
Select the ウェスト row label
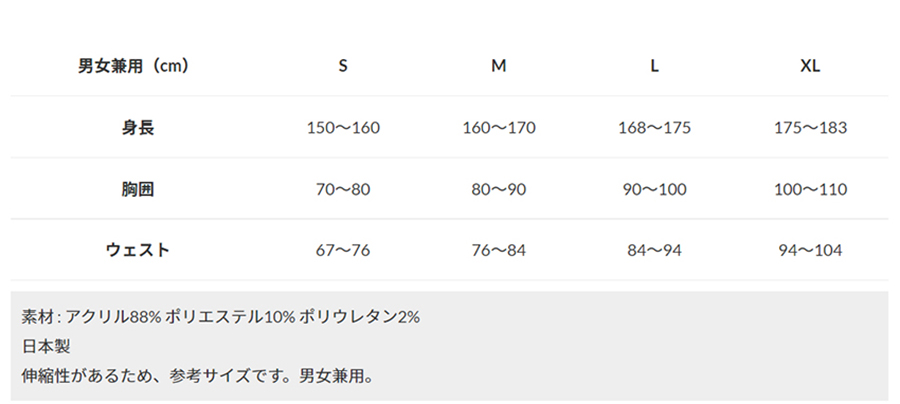click(138, 250)
